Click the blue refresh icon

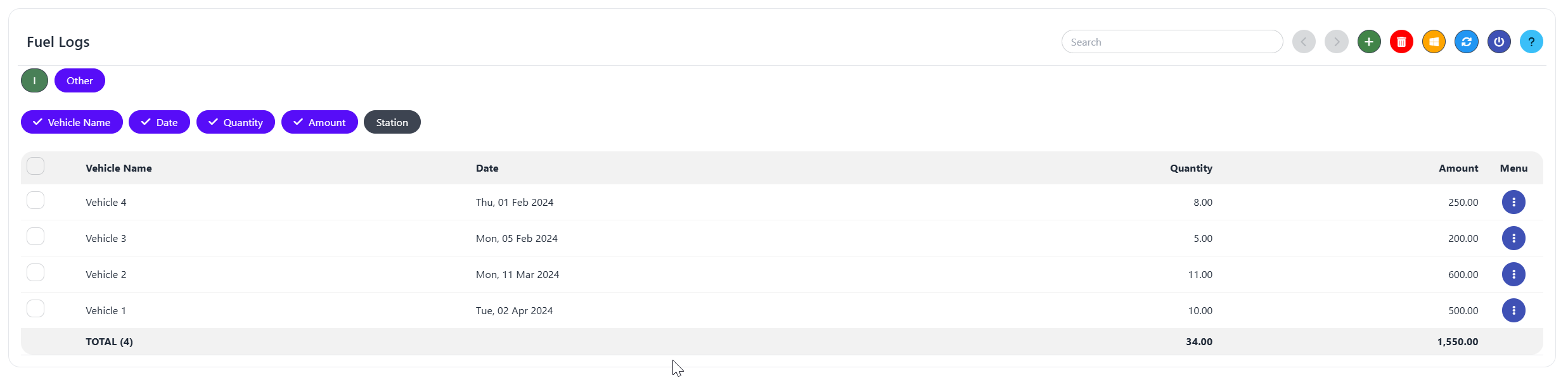[x=1467, y=42]
